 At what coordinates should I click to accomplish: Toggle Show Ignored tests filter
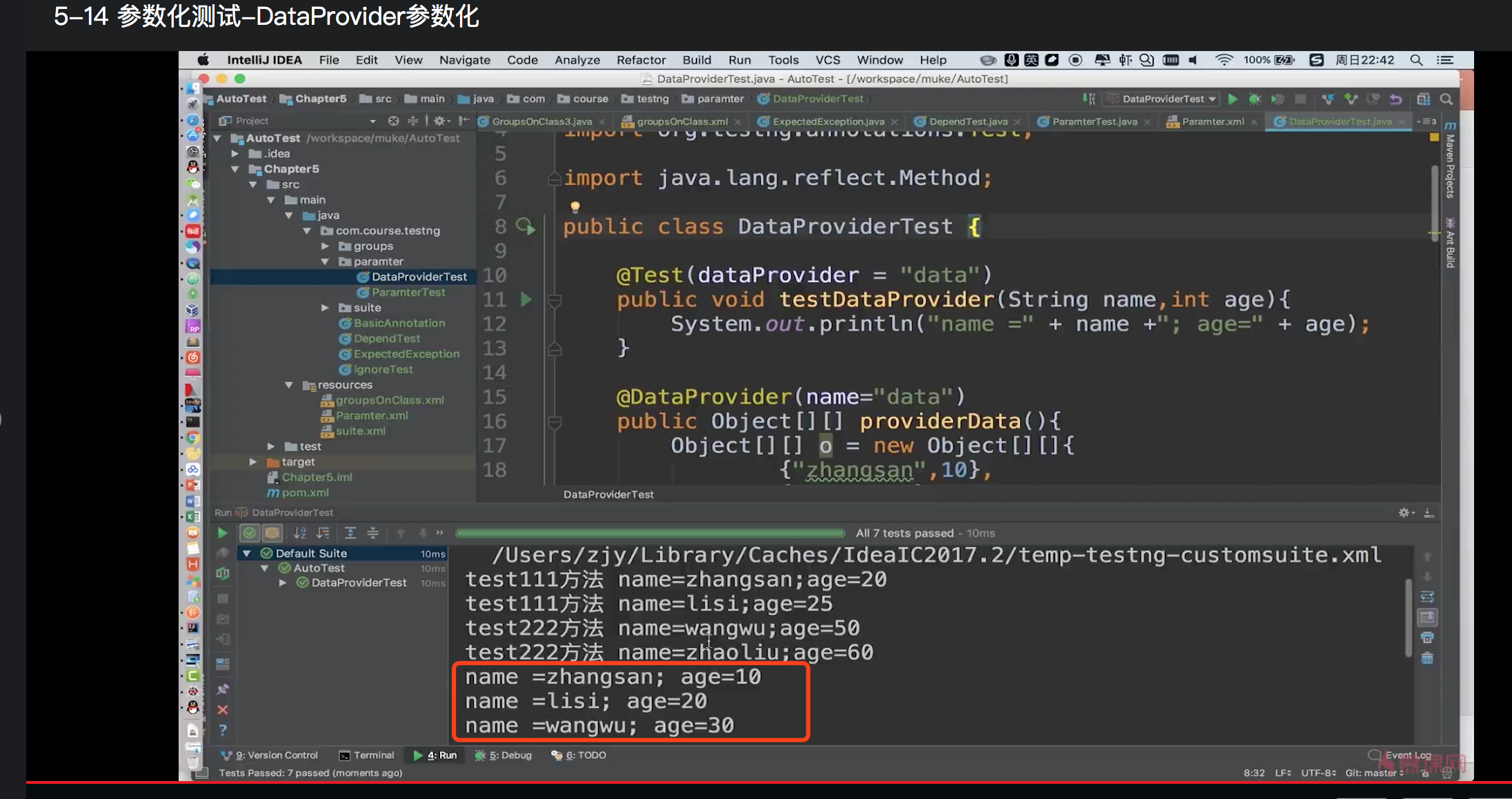coord(272,533)
